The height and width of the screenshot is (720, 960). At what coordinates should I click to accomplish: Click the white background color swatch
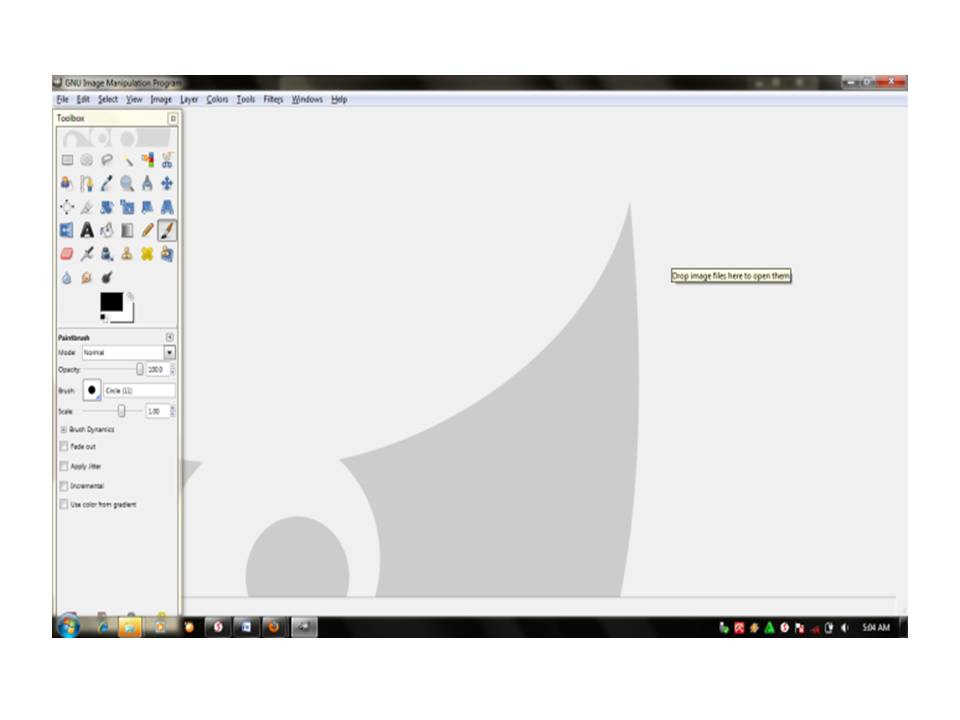coord(127,316)
